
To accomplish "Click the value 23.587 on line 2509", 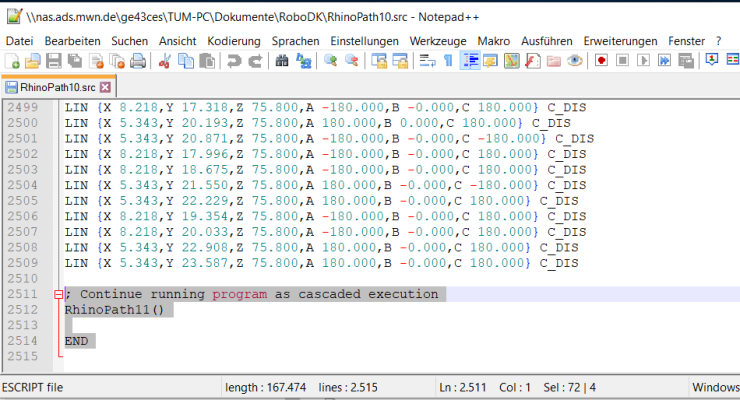I will point(205,263).
